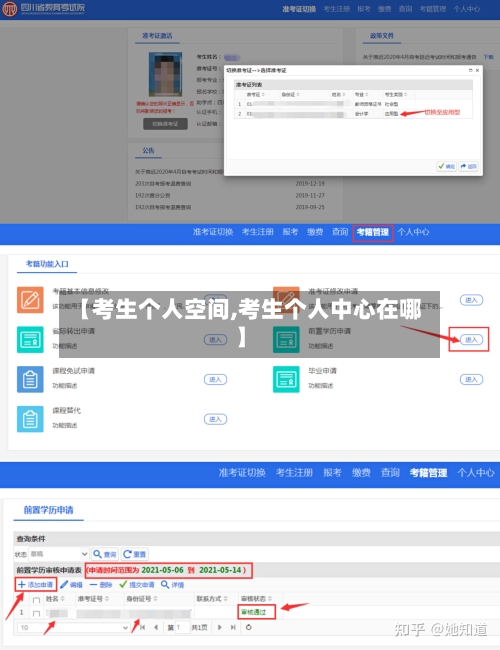The height and width of the screenshot is (650, 500).
Task: Open 报考 in the bar above 考籍功能入口
Action: click(290, 232)
